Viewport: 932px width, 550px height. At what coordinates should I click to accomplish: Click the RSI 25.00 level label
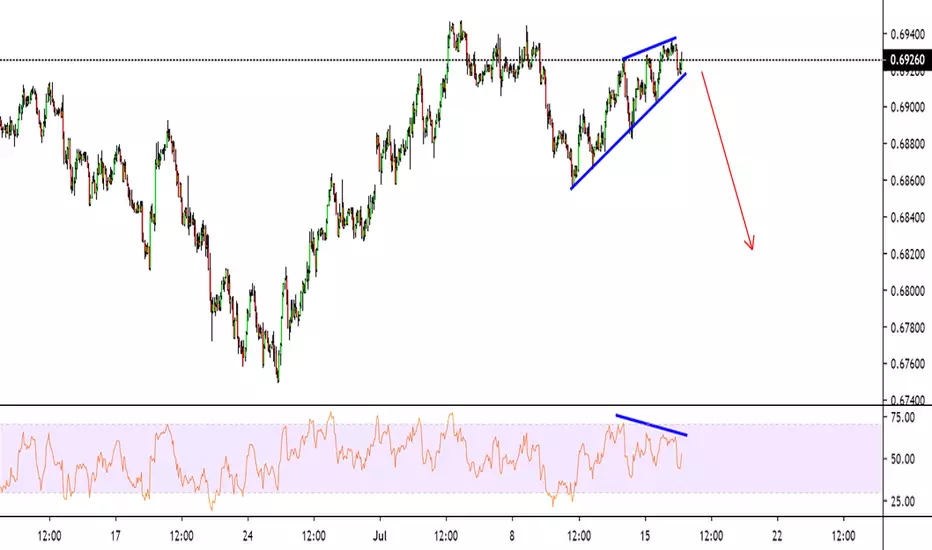[x=902, y=502]
